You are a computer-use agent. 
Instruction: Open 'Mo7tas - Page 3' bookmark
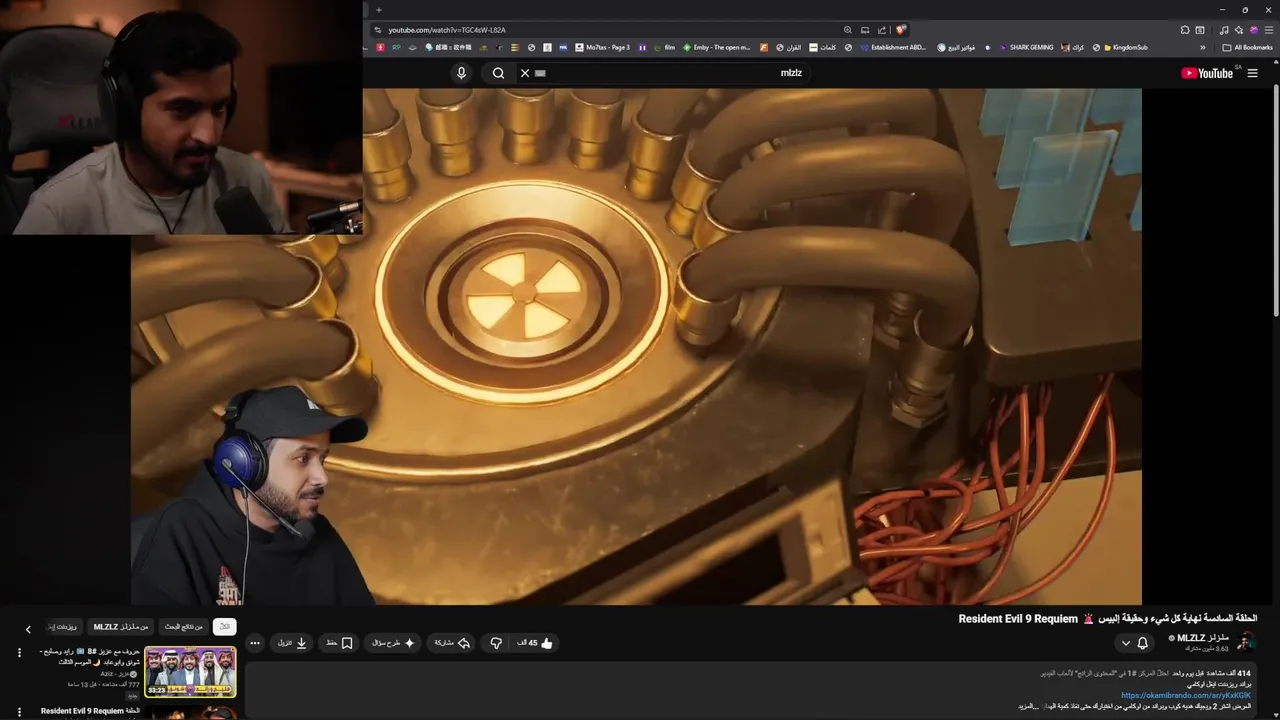click(601, 47)
